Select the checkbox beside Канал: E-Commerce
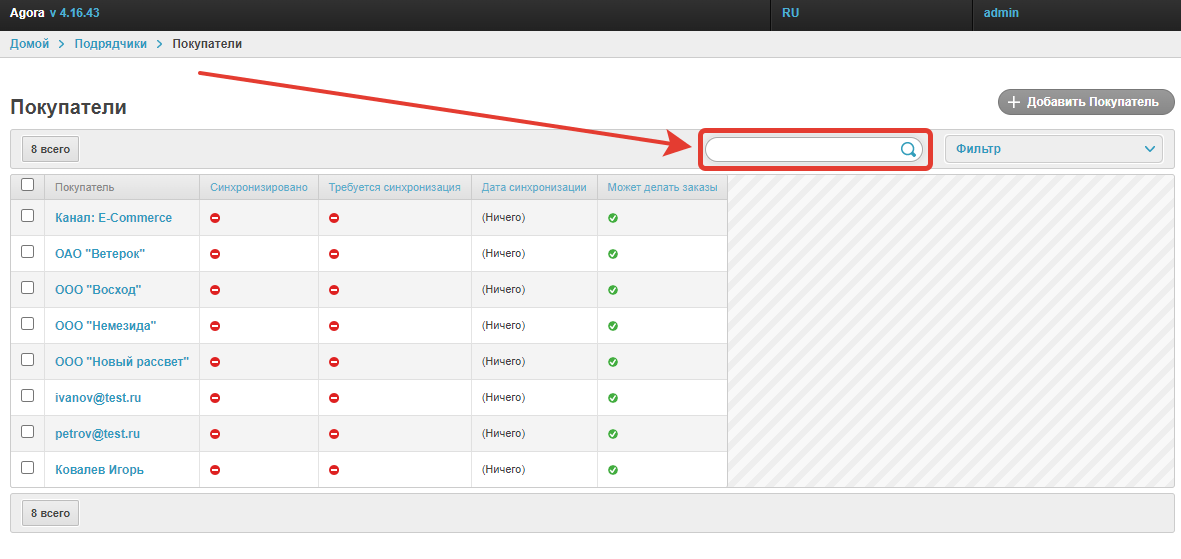This screenshot has width=1181, height=559. (x=28, y=216)
